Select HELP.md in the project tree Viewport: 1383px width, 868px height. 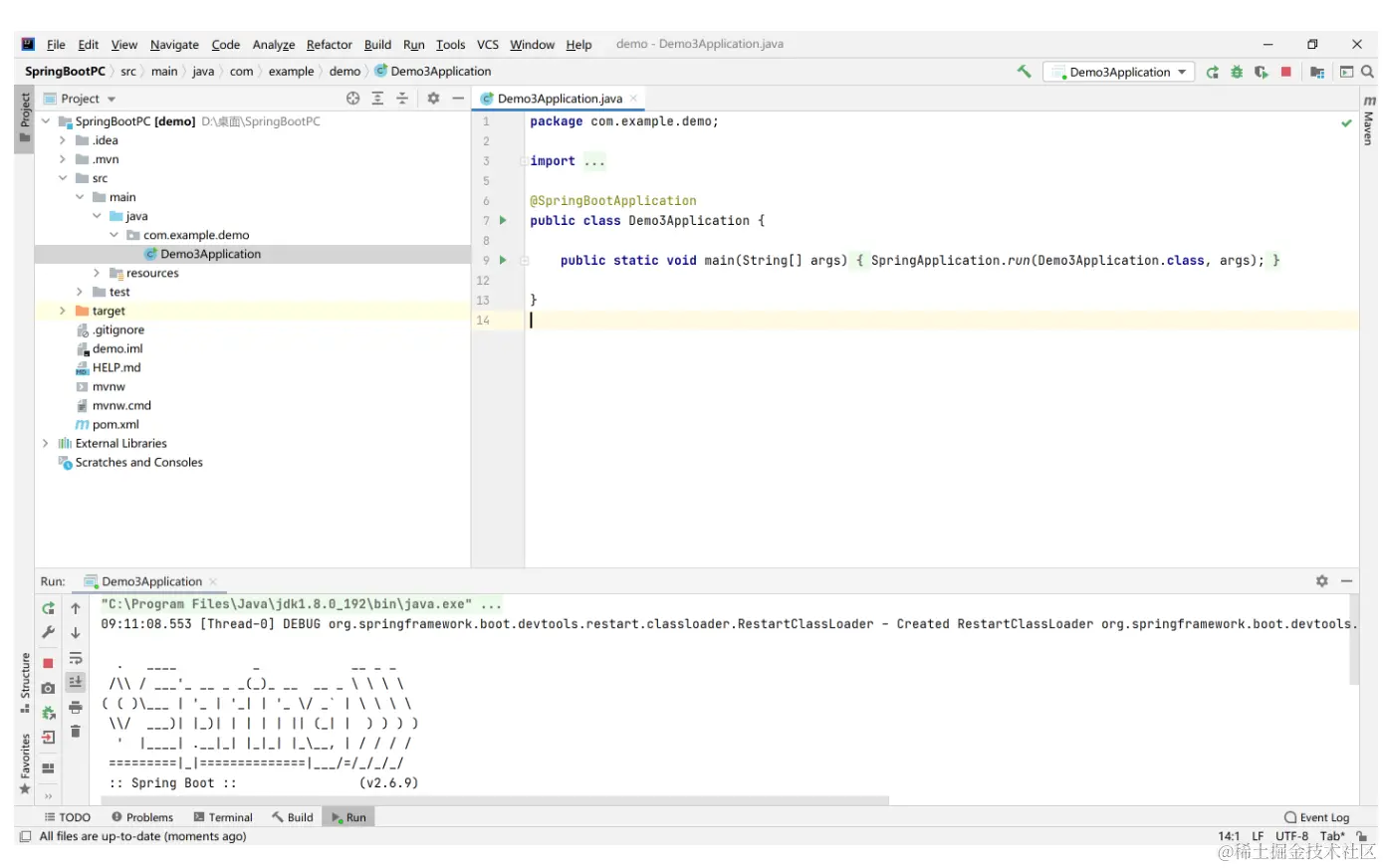tap(116, 367)
